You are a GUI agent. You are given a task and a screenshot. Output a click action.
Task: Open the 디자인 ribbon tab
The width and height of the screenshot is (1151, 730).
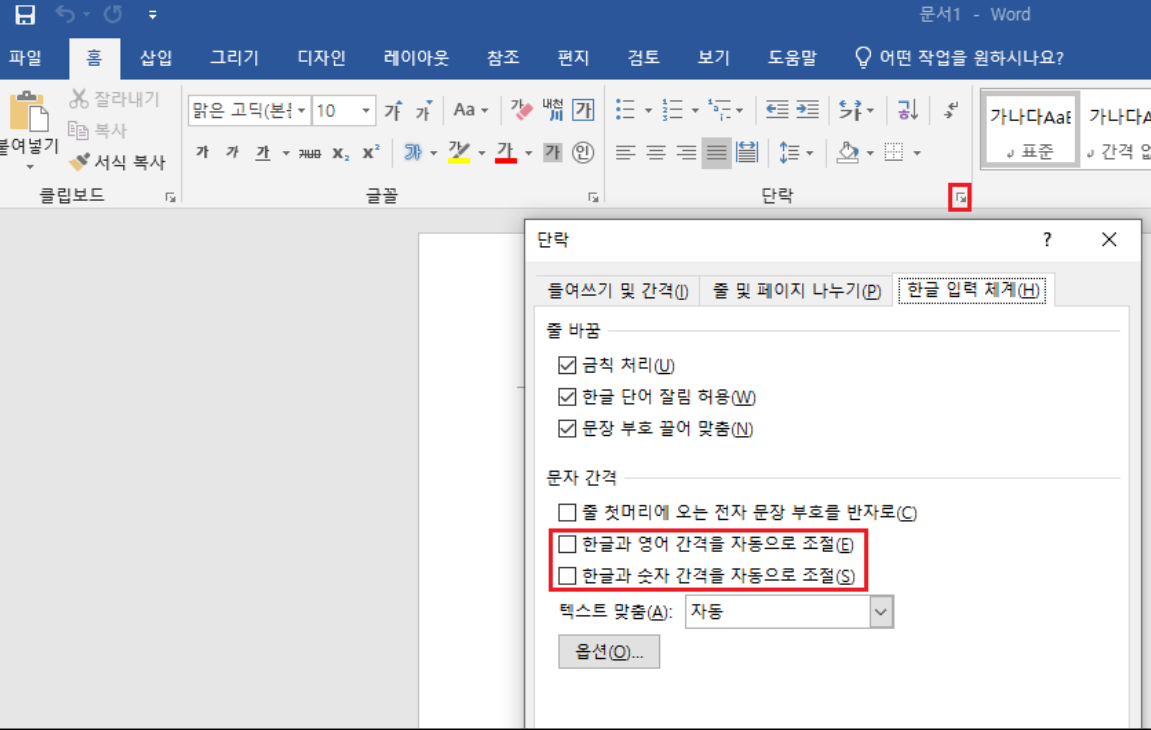tap(322, 58)
